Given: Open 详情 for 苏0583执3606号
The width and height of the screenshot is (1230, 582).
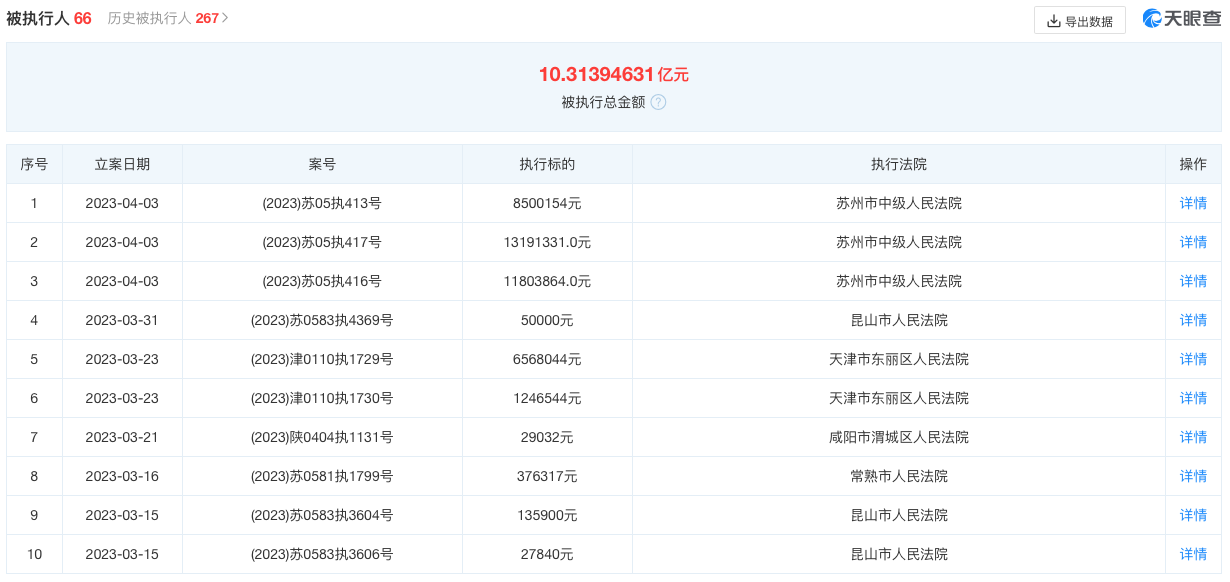Looking at the screenshot, I should click(x=1193, y=554).
